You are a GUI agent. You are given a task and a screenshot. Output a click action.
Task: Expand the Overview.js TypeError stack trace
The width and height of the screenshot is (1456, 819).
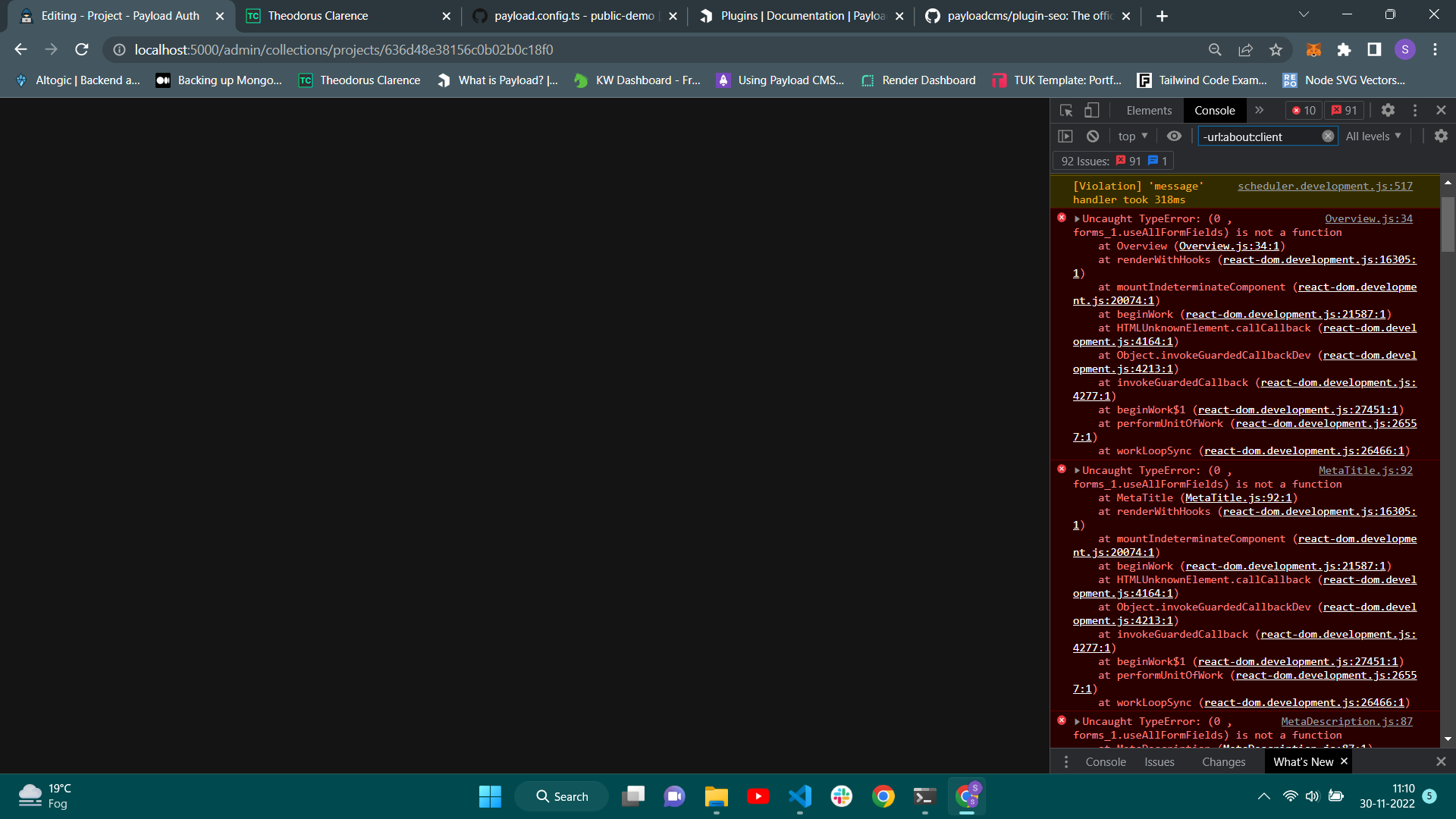pyautogui.click(x=1077, y=219)
